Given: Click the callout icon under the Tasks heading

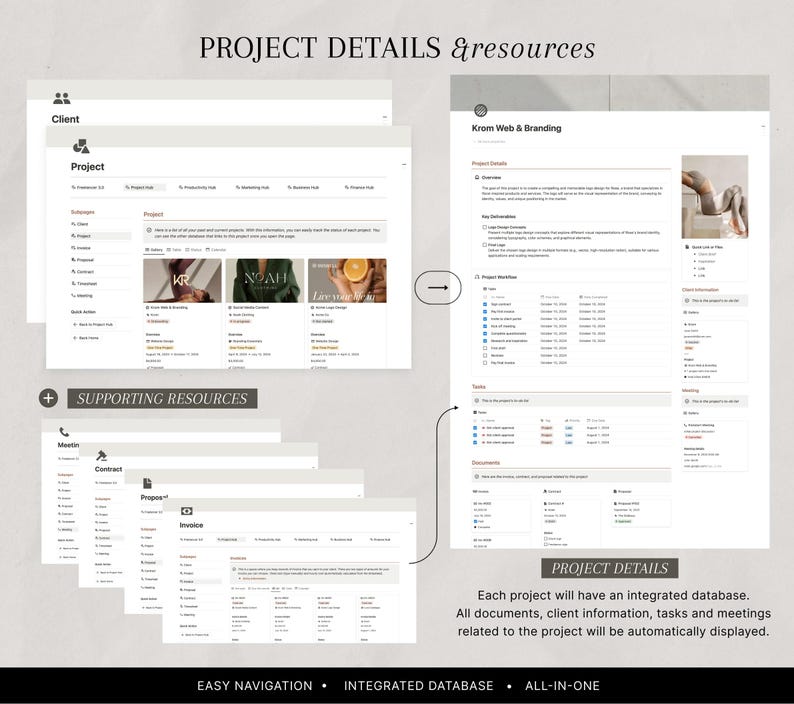Looking at the screenshot, I should 477,401.
